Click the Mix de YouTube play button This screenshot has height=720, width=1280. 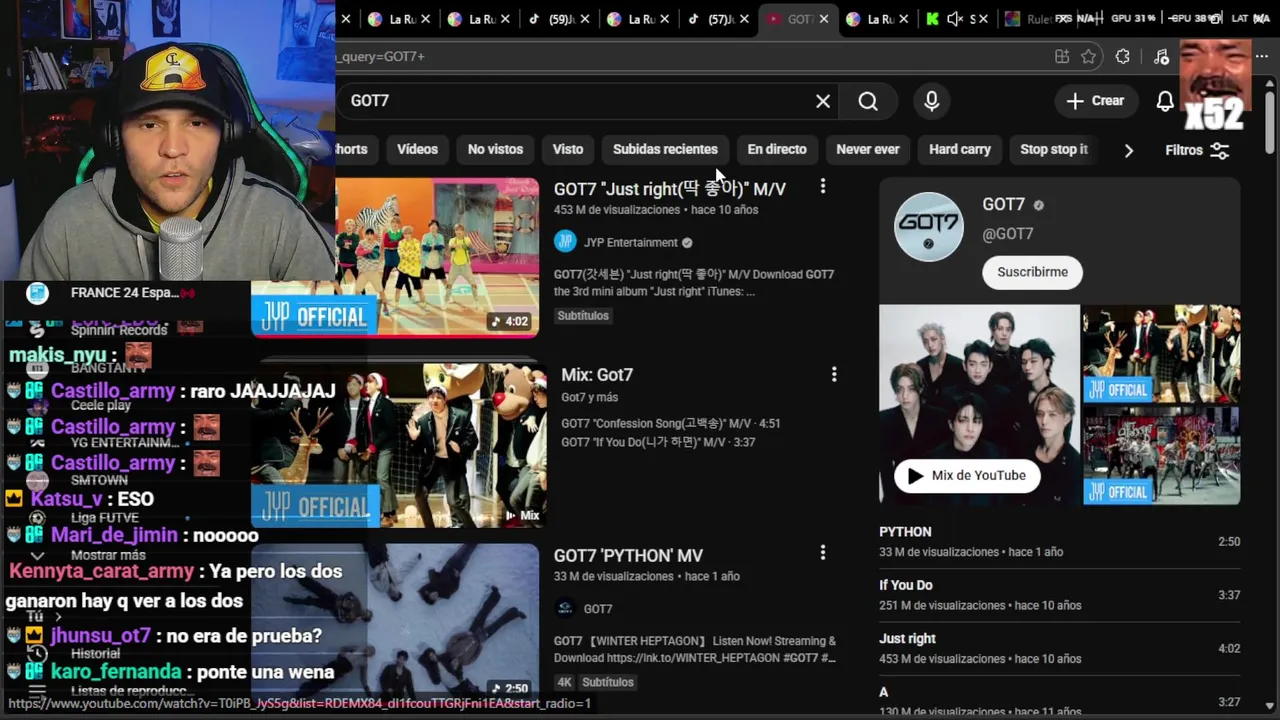click(967, 476)
